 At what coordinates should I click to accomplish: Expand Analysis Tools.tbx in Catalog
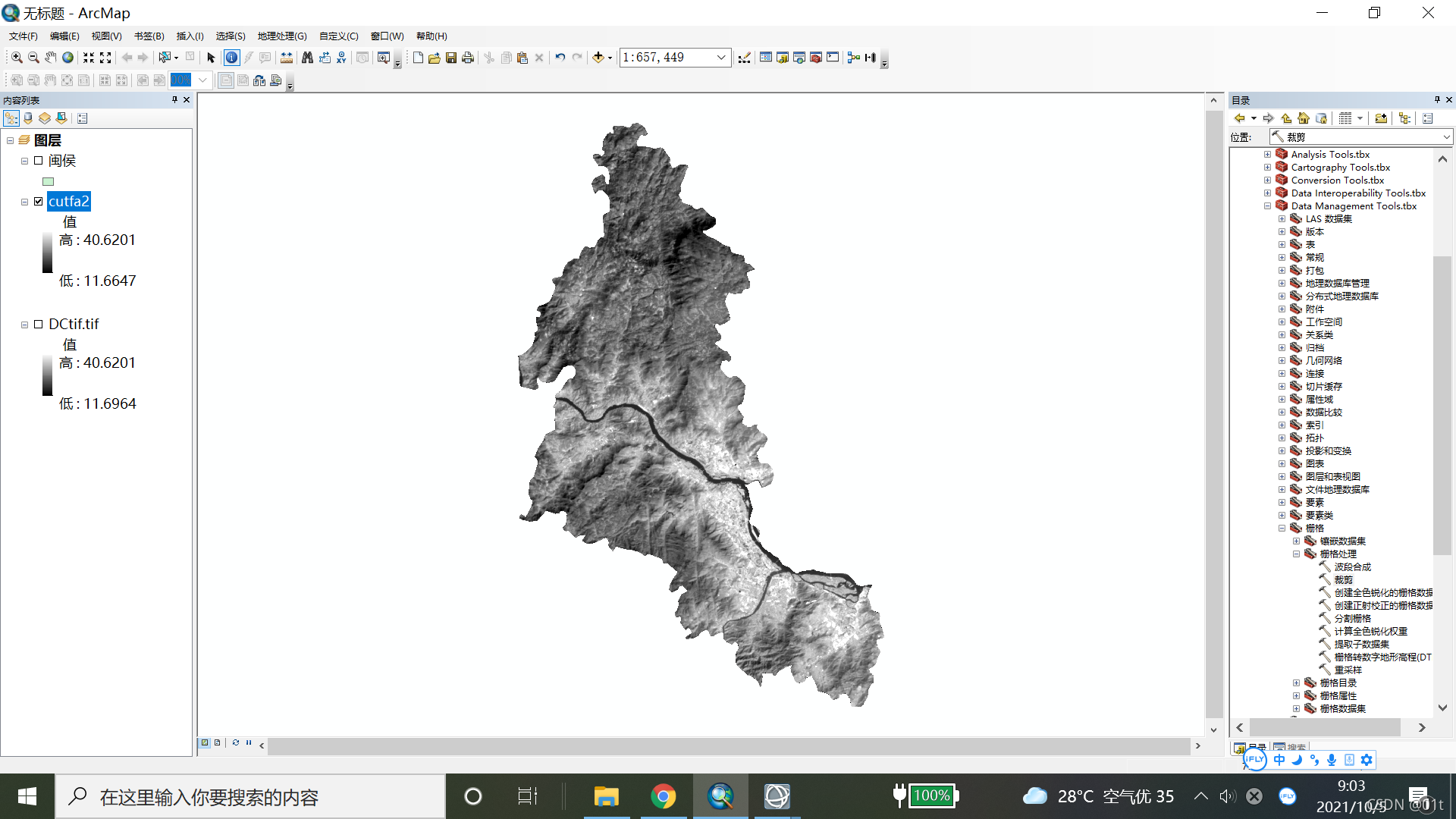(1267, 155)
